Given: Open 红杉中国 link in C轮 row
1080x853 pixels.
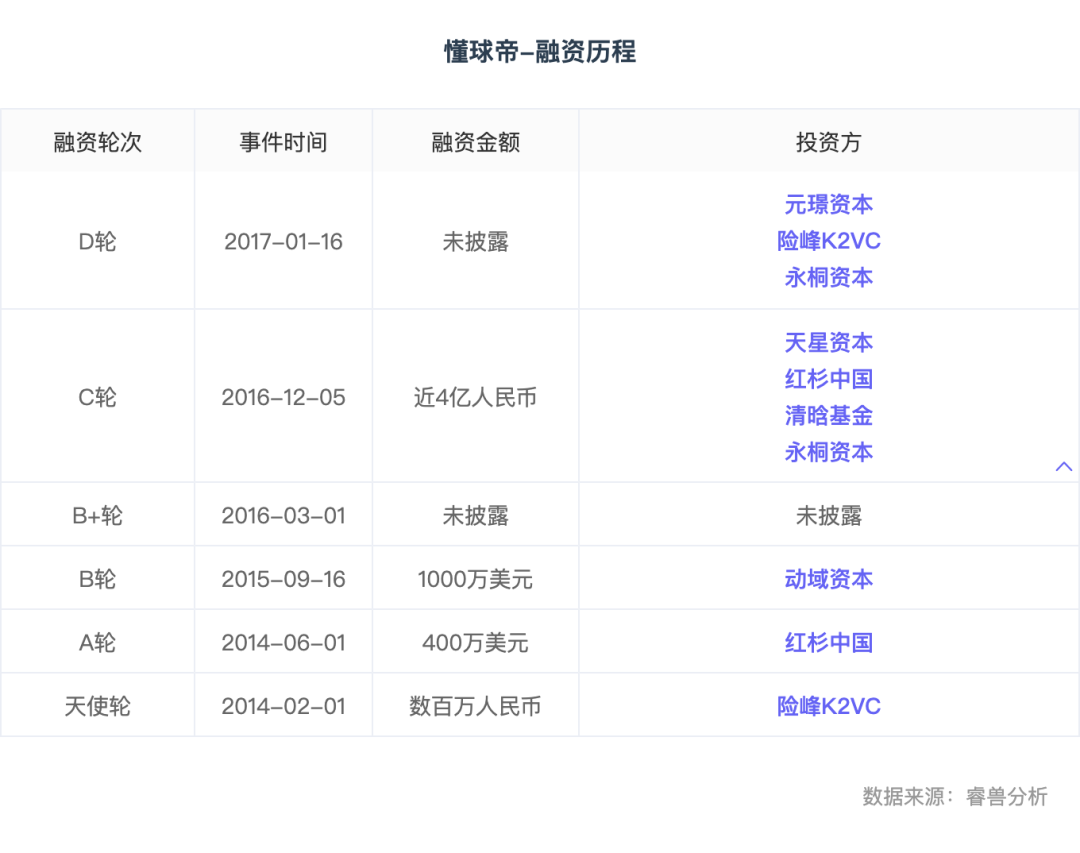Looking at the screenshot, I should pos(829,379).
